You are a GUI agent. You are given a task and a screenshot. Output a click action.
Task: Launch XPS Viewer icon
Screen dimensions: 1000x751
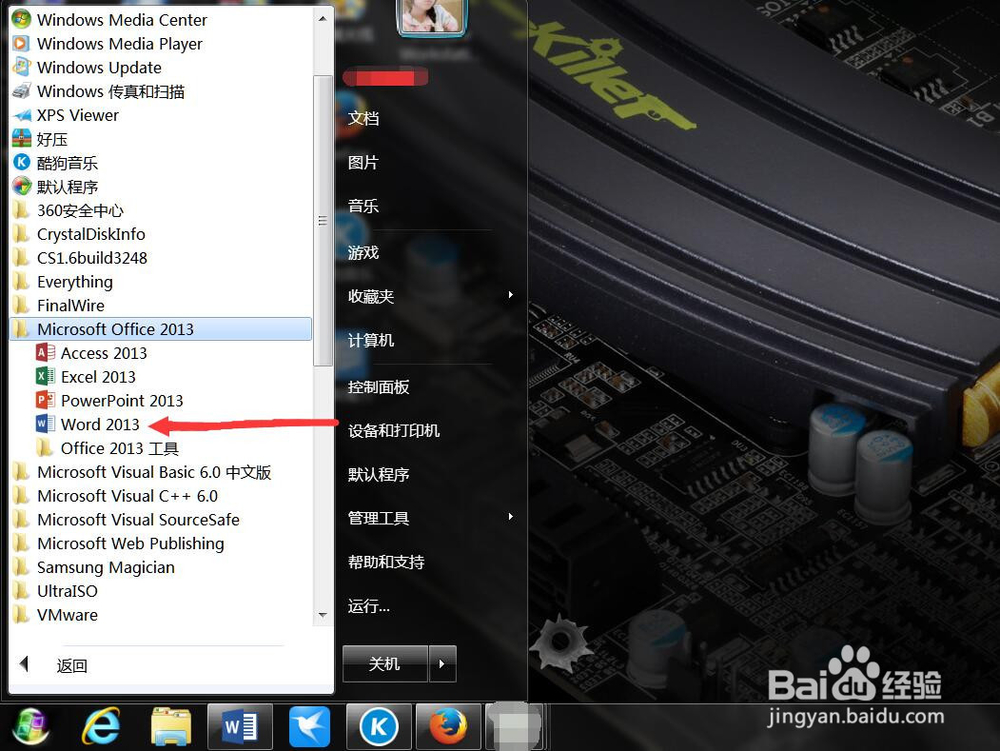coord(21,115)
